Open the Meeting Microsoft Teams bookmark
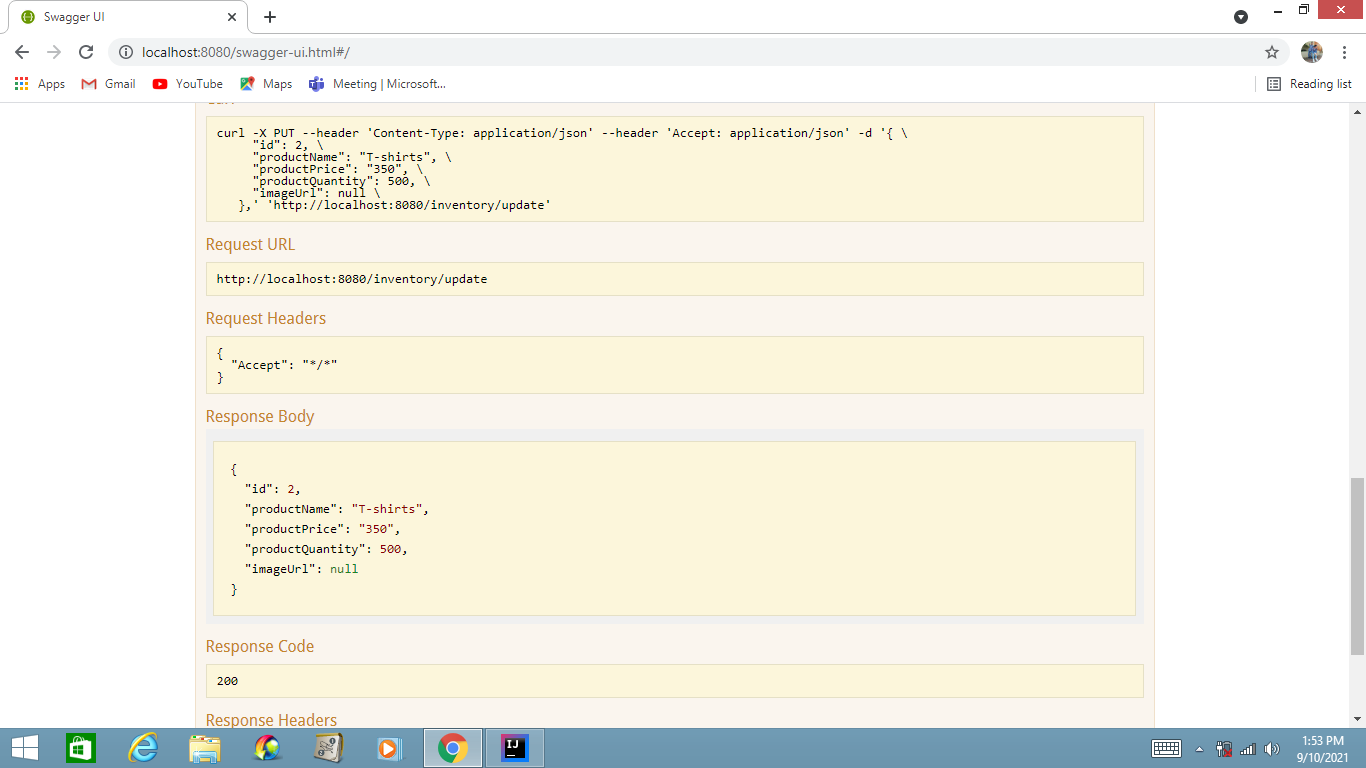Viewport: 1366px width, 768px height. click(x=377, y=84)
